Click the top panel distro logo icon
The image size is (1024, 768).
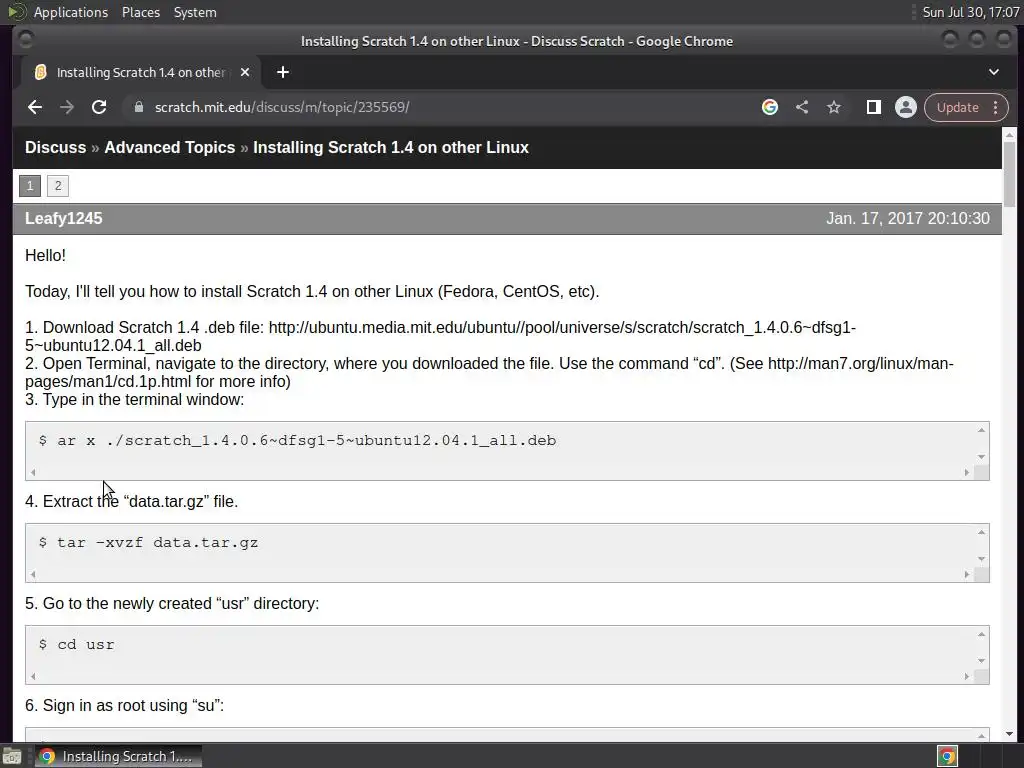(x=16, y=12)
